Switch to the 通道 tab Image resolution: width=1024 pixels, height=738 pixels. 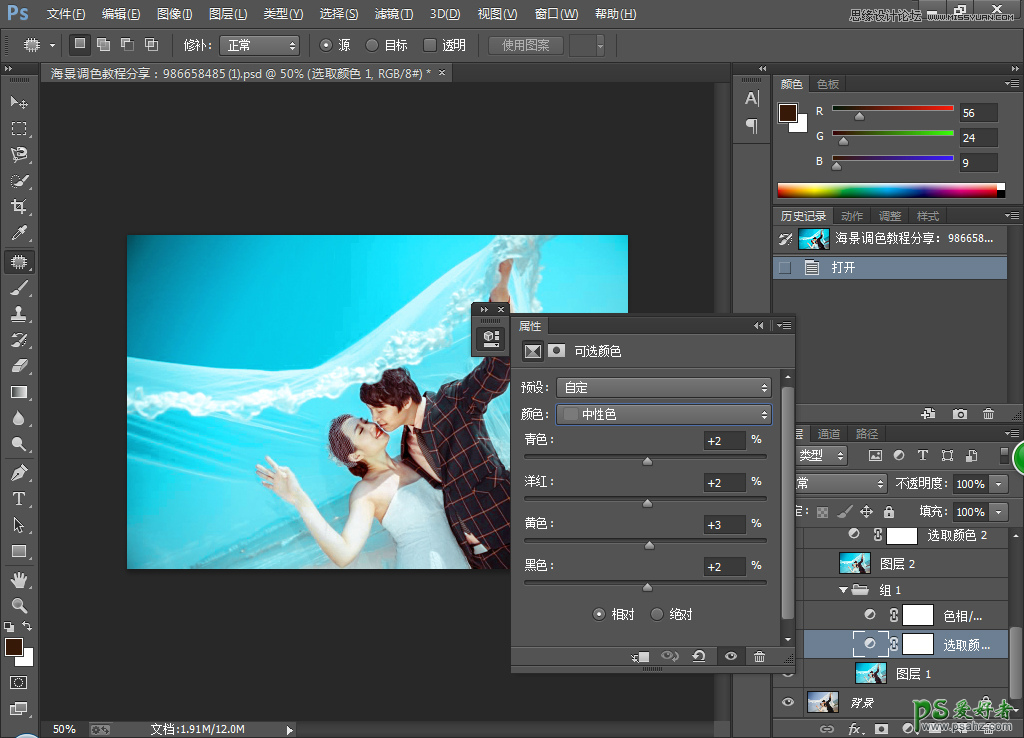click(x=829, y=434)
